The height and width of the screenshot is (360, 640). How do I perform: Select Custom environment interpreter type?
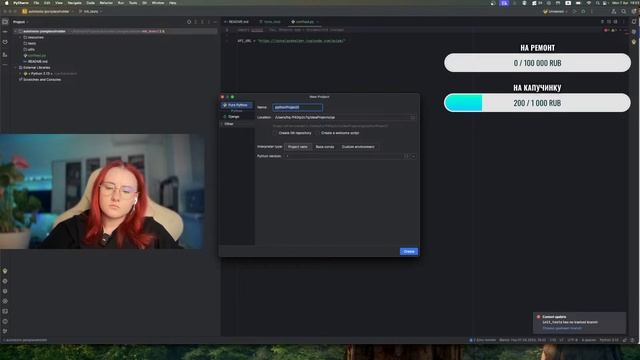coord(358,147)
